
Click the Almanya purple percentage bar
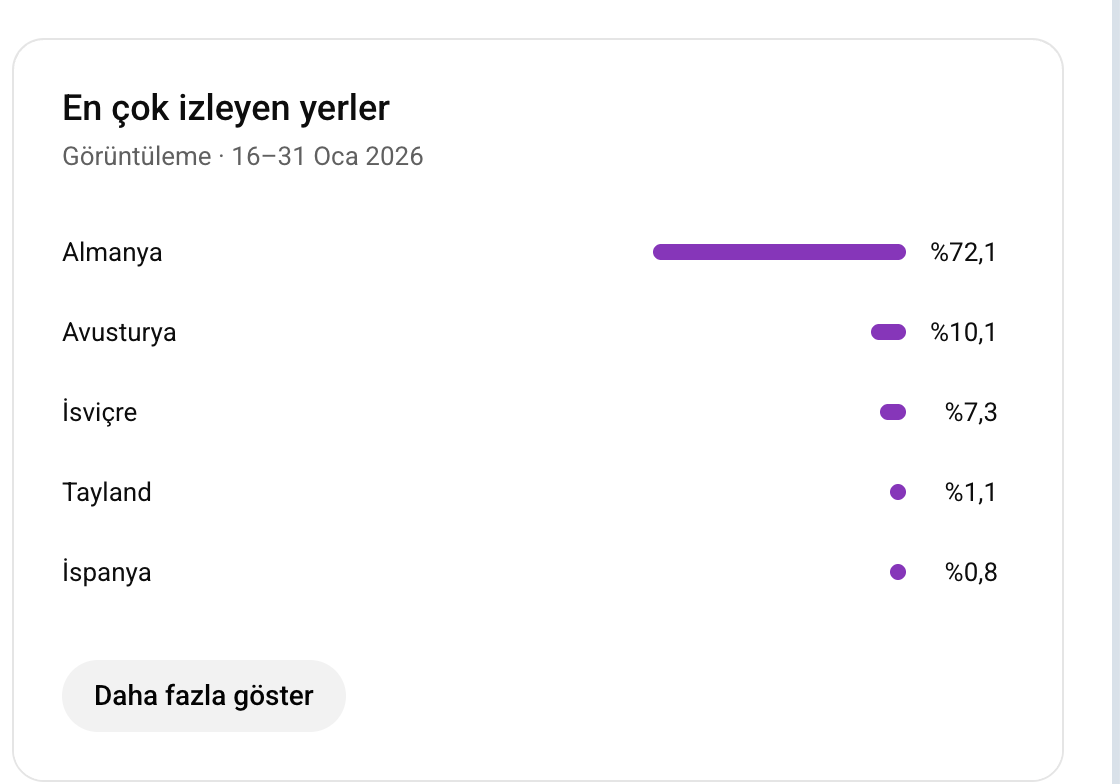[779, 252]
